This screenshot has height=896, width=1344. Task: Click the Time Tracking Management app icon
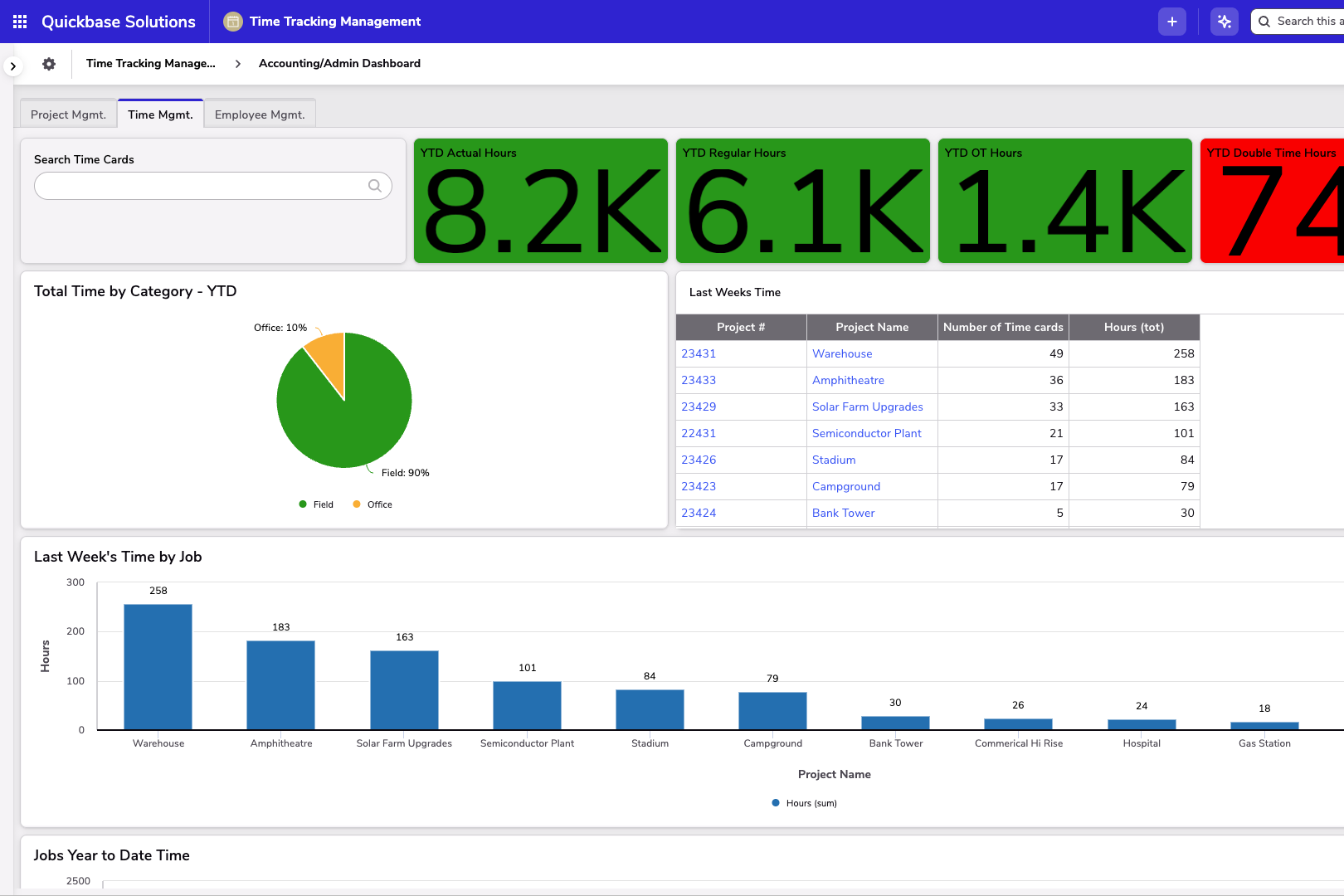231,21
